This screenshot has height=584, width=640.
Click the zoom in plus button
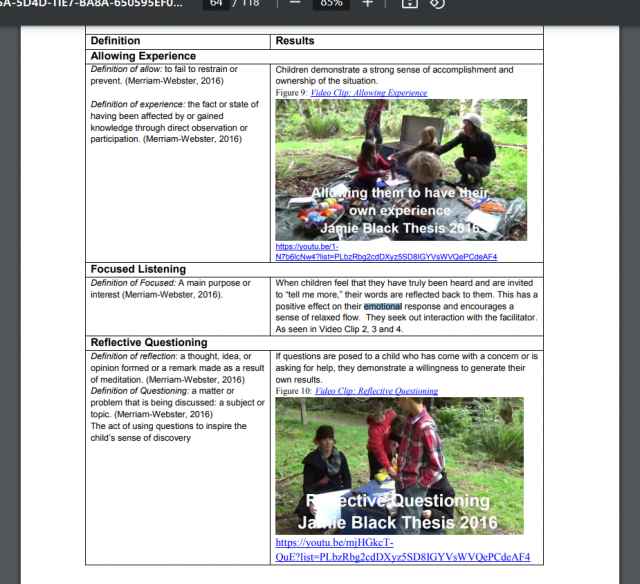[367, 4]
